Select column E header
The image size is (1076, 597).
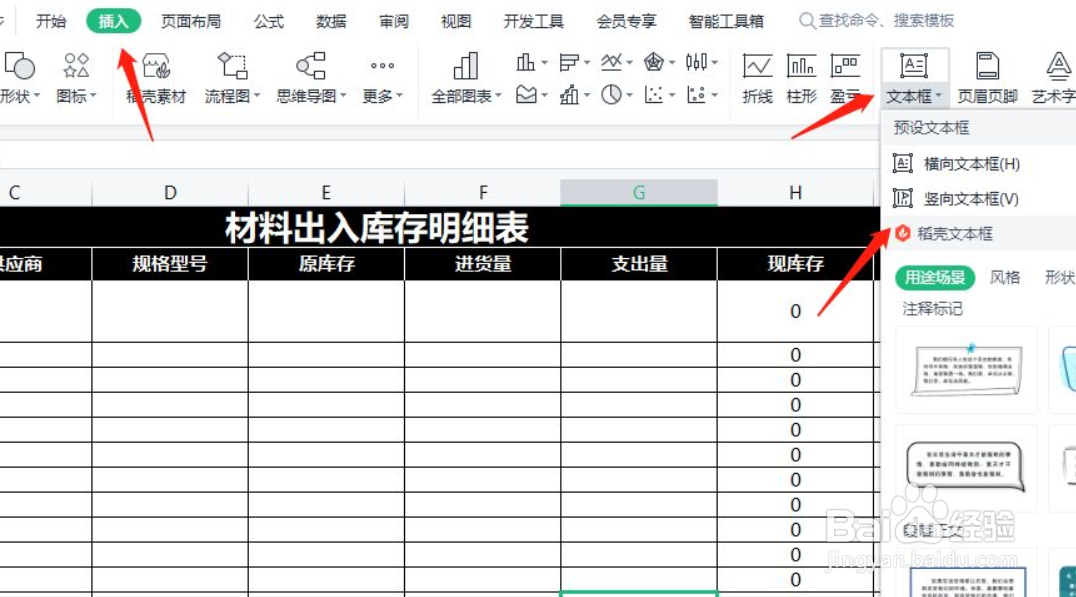326,193
